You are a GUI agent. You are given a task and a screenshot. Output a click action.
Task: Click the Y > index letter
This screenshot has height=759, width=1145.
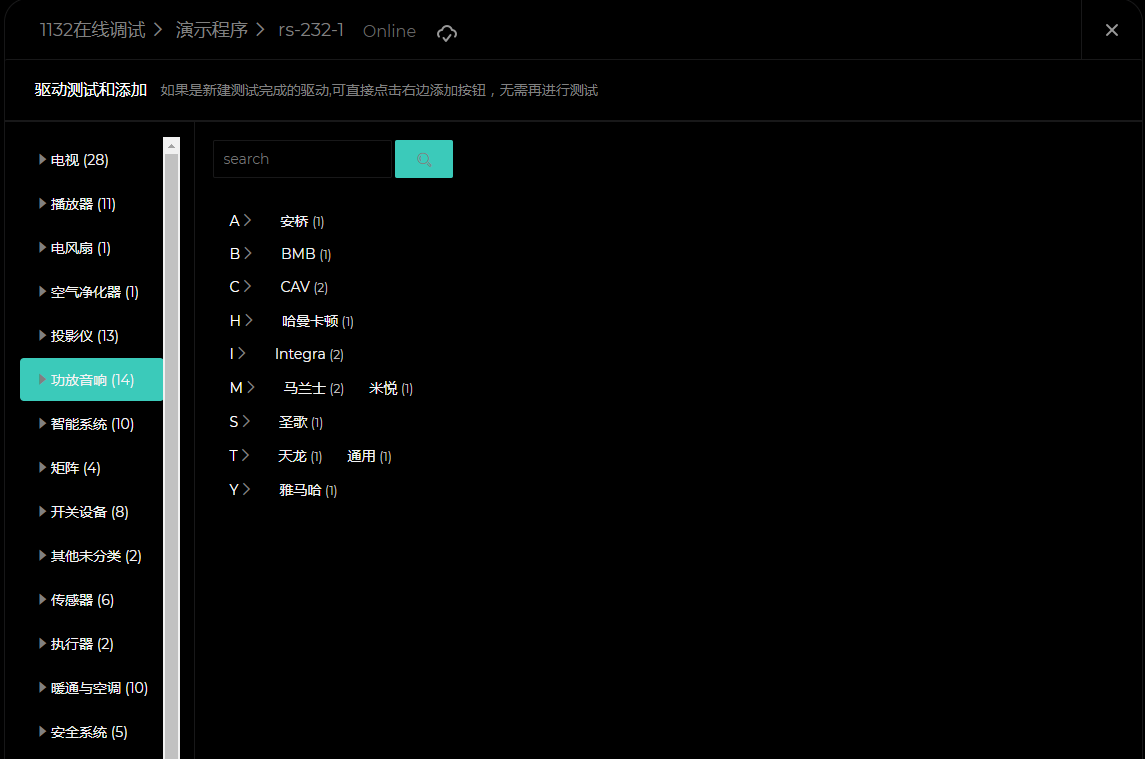(240, 489)
